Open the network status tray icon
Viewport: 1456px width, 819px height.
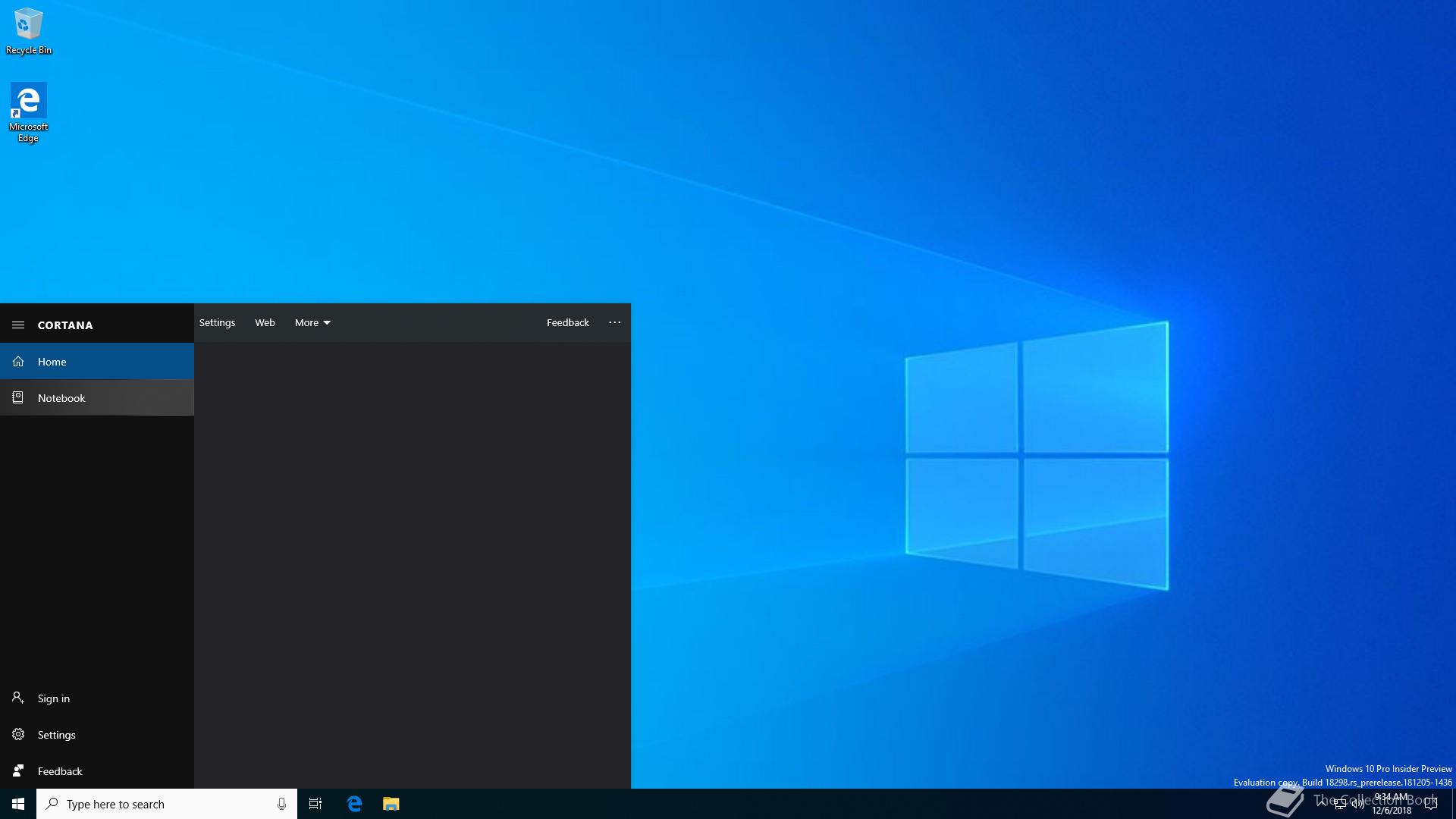[1340, 804]
